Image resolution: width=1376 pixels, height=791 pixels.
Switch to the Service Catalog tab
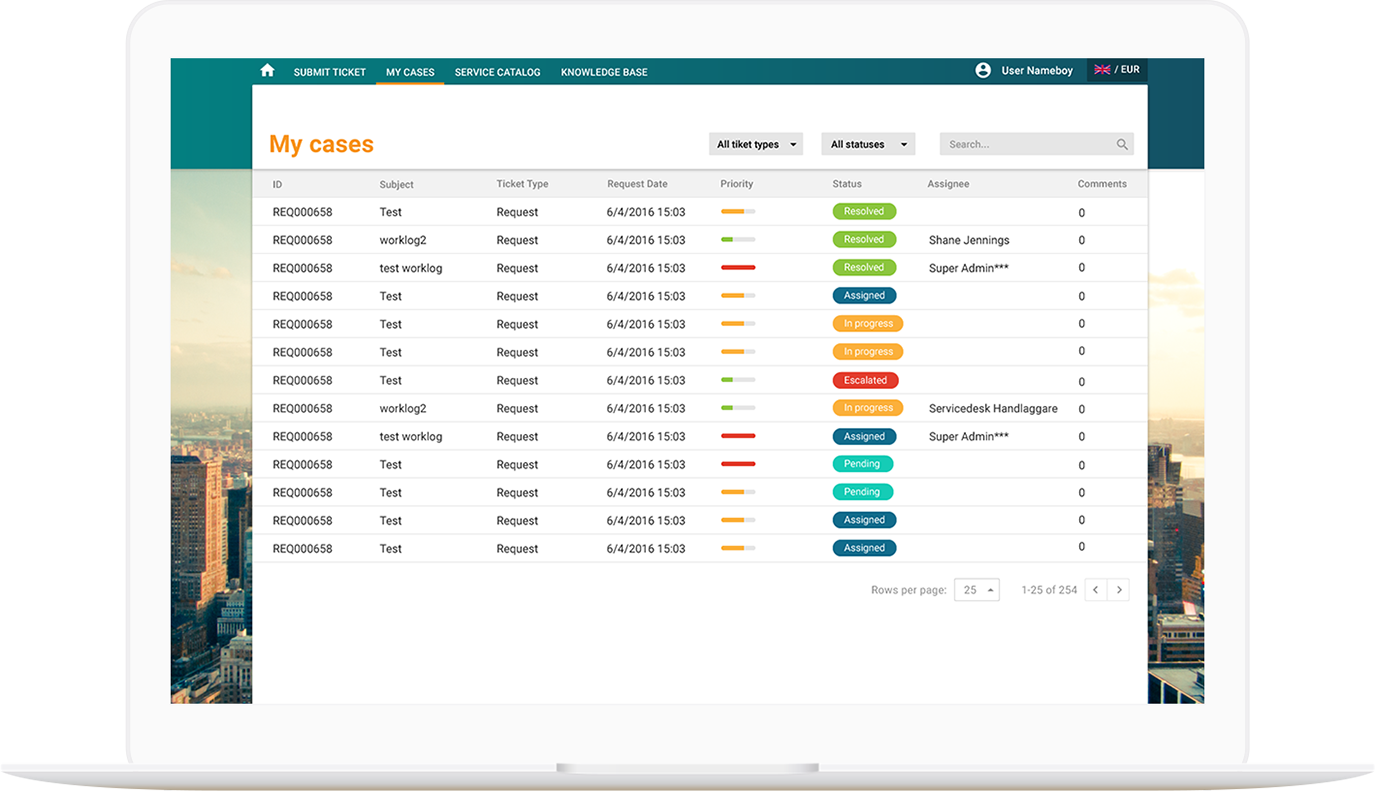[497, 72]
